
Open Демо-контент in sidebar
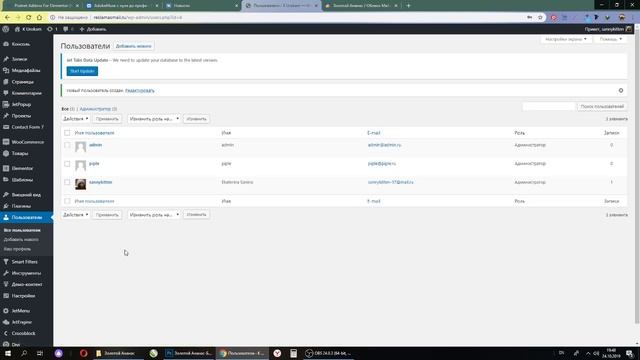[26, 284]
